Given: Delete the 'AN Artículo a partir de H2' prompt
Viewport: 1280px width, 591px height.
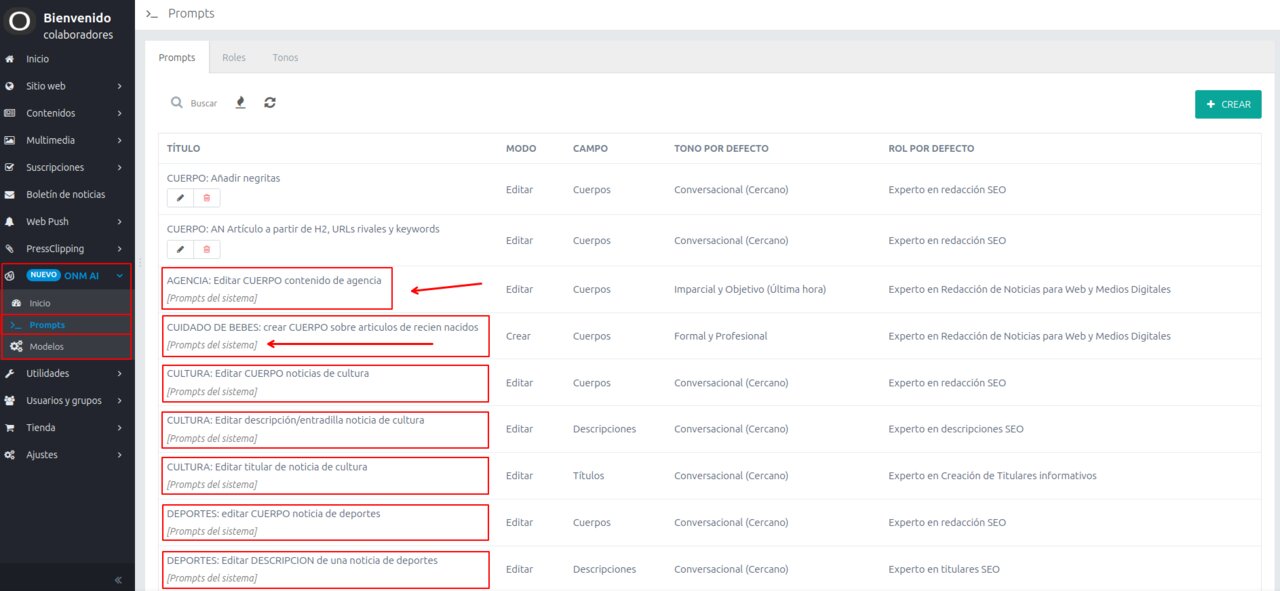Looking at the screenshot, I should pos(207,249).
